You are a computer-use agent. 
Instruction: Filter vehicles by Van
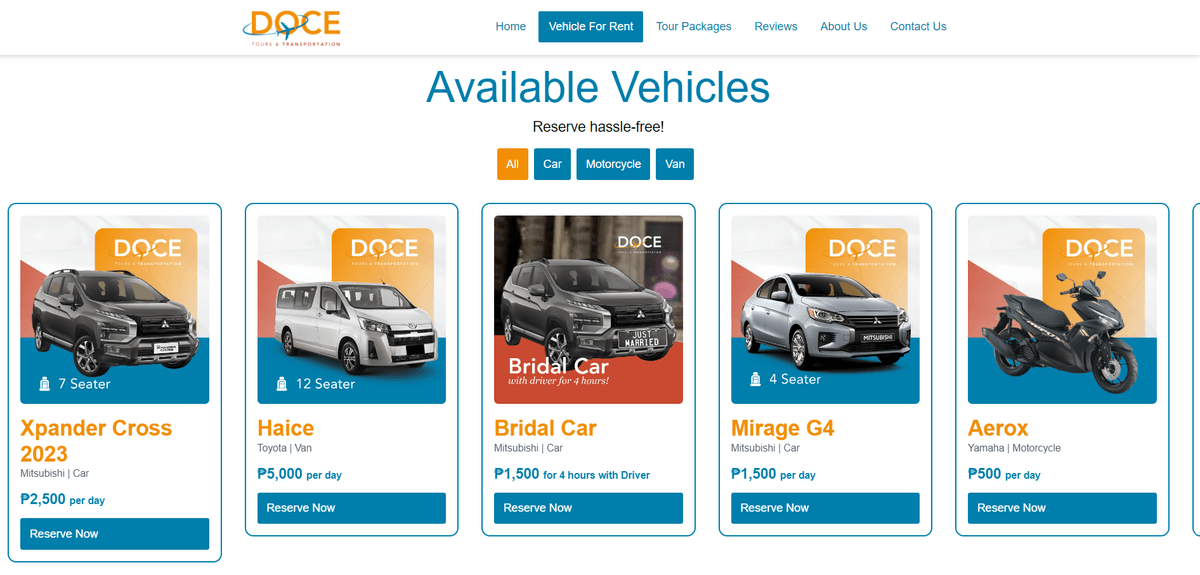[x=675, y=164]
